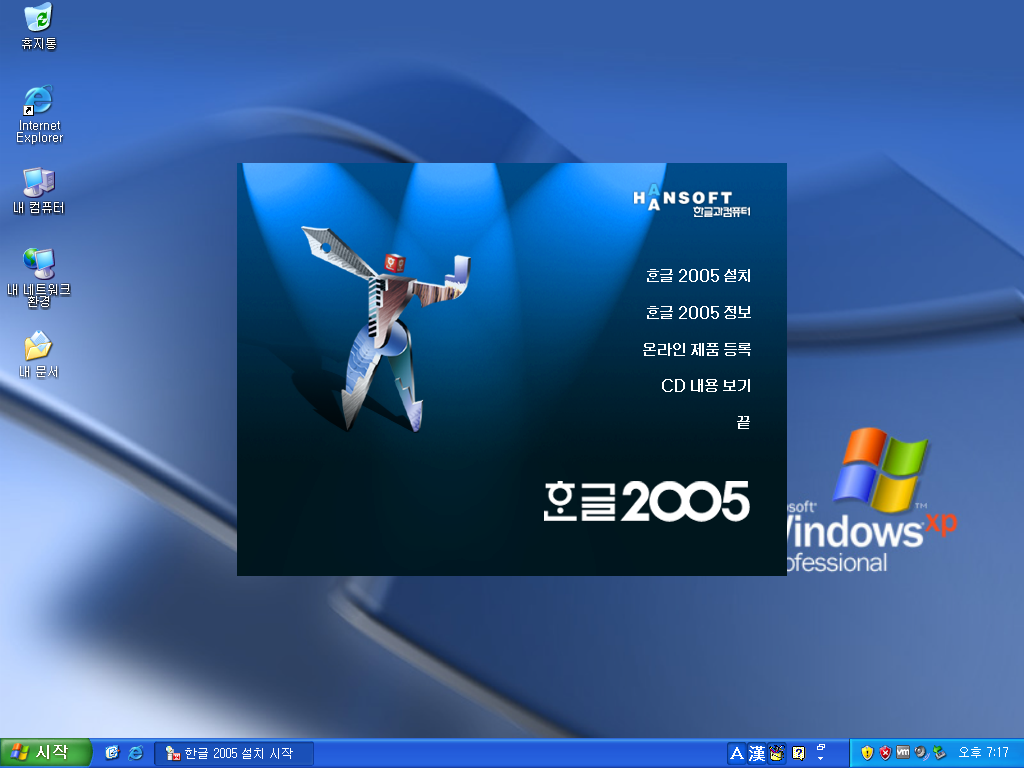Click the VMware Tools tray icon
Screen dimensions: 1024x768
[x=903, y=753]
